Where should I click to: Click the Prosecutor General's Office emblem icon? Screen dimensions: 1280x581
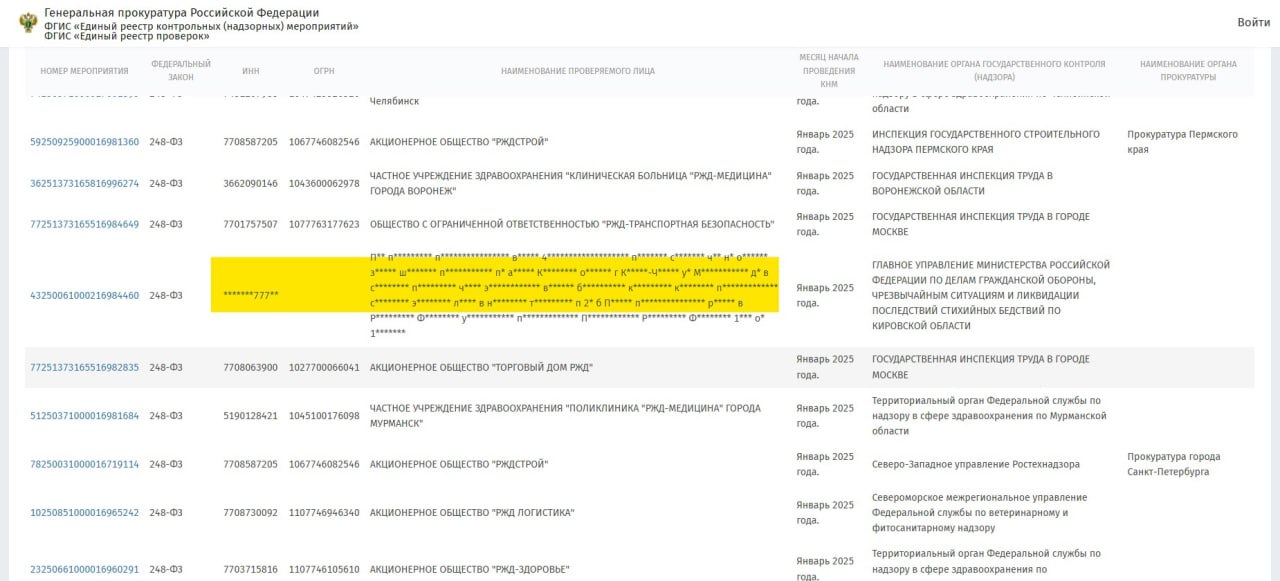point(28,23)
